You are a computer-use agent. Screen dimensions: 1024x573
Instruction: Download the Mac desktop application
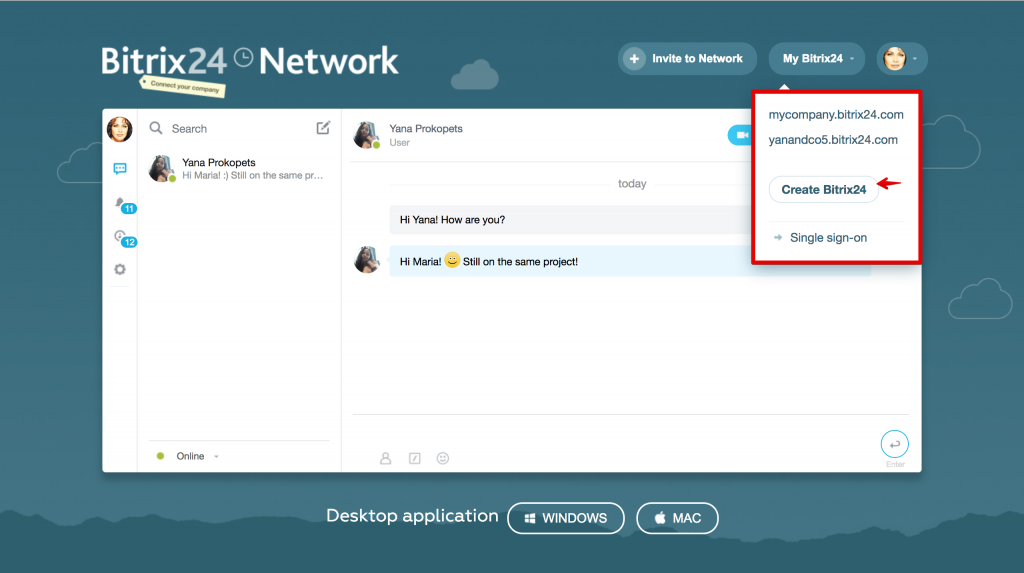(677, 518)
